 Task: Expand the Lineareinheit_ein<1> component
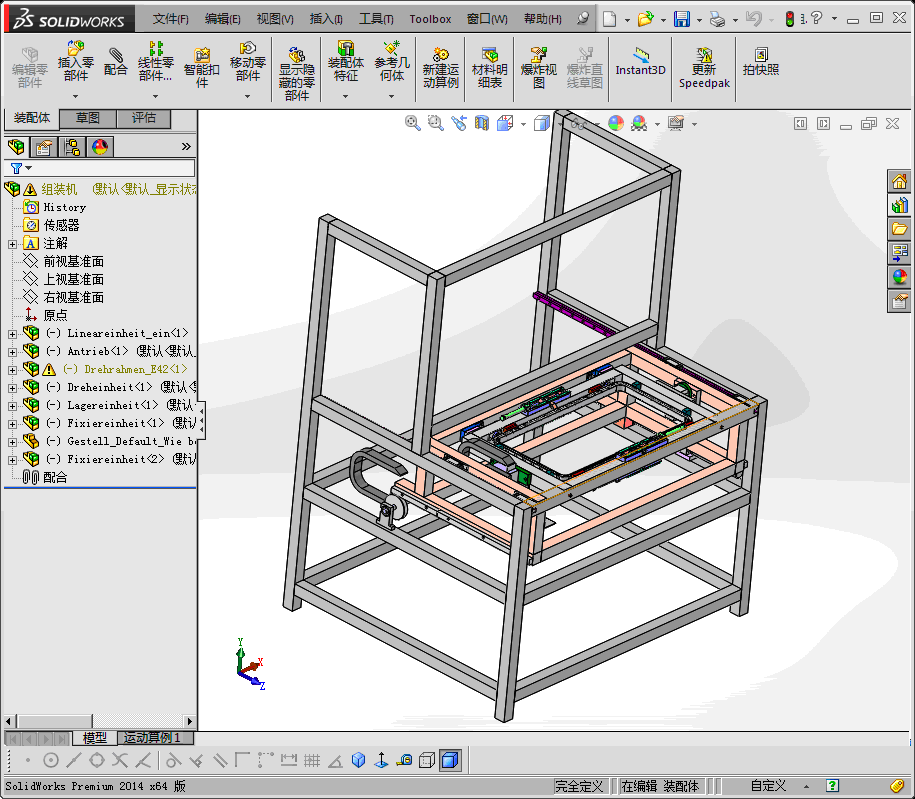[12, 334]
